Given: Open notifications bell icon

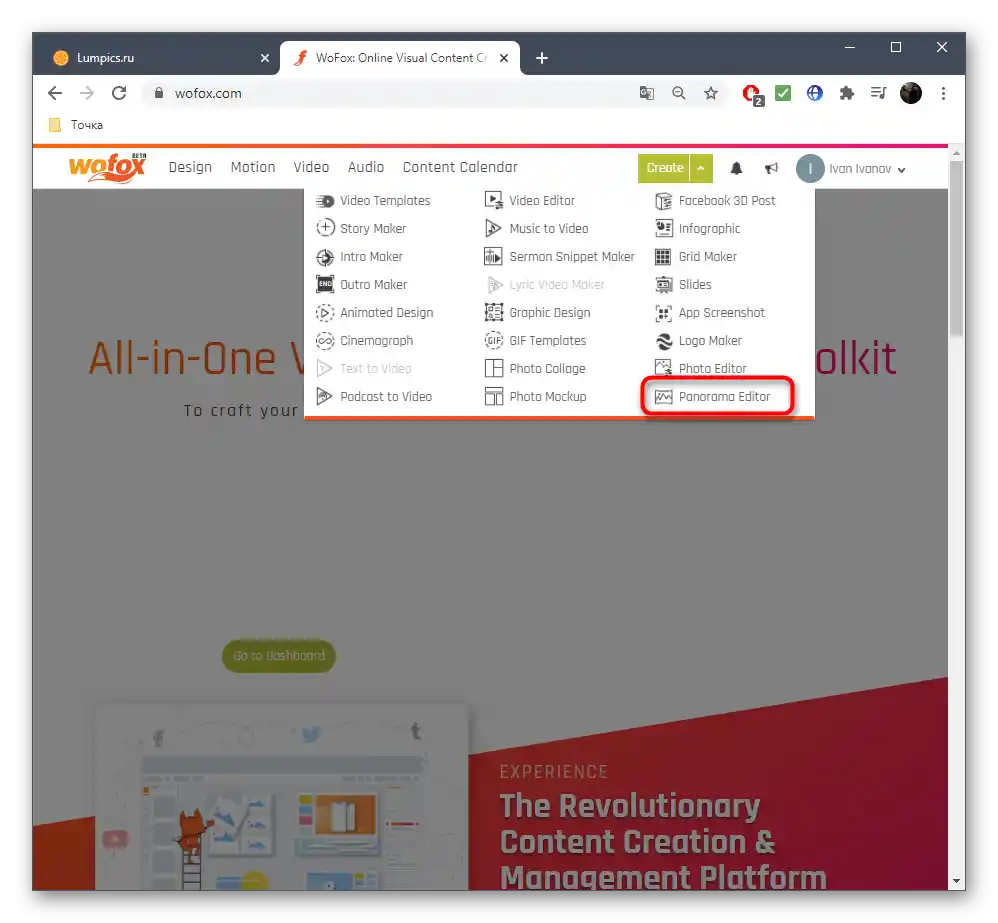Looking at the screenshot, I should coord(736,168).
